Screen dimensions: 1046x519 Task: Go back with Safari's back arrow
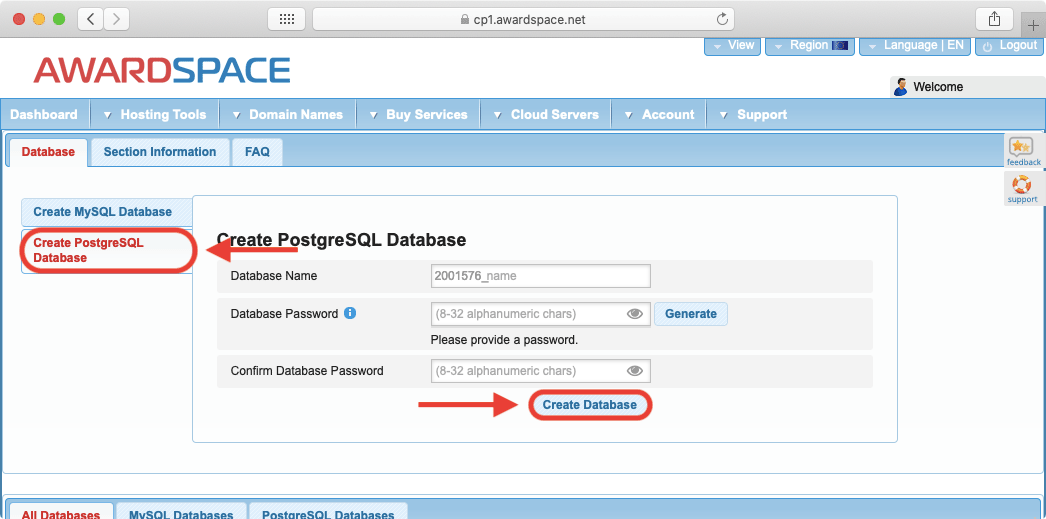click(x=90, y=19)
